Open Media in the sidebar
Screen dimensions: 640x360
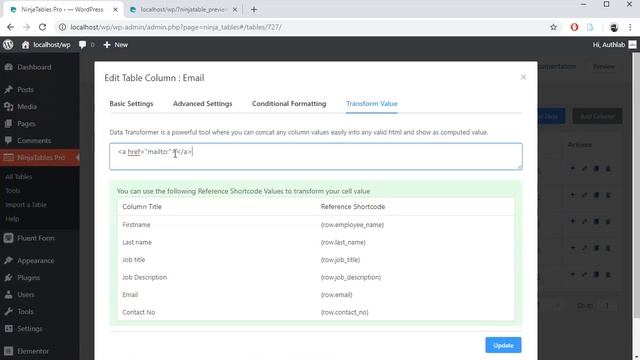click(x=27, y=107)
